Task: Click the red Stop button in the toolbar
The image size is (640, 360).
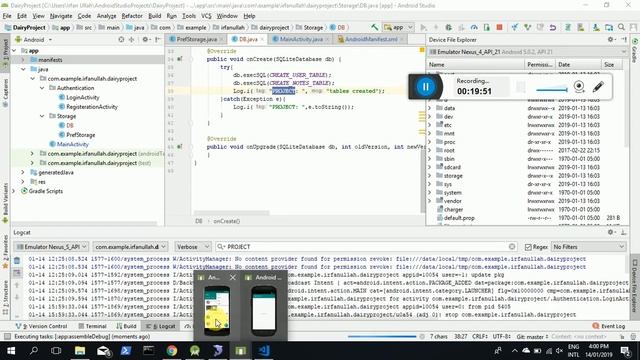Action: tap(499, 27)
